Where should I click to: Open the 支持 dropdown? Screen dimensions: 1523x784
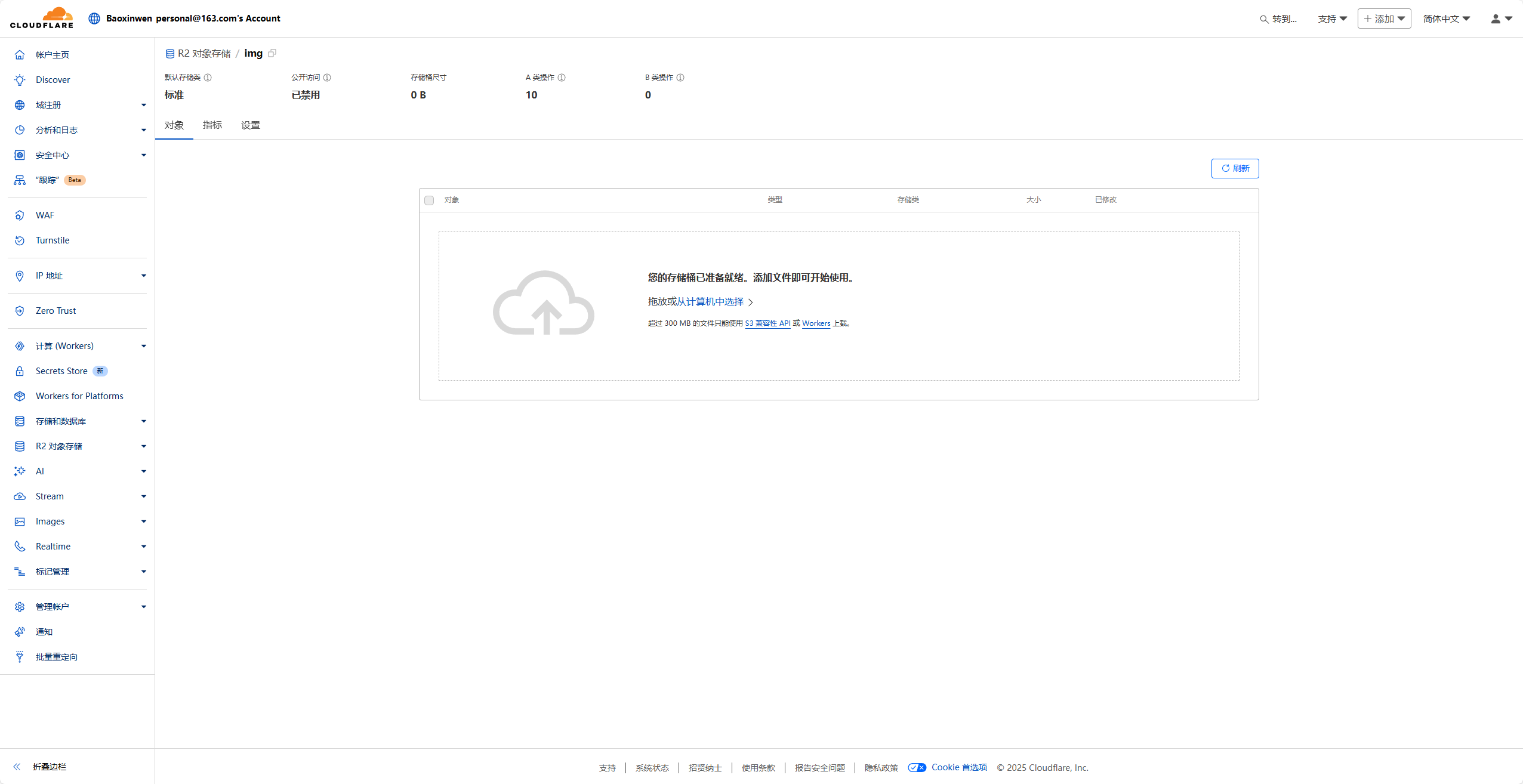[1333, 18]
